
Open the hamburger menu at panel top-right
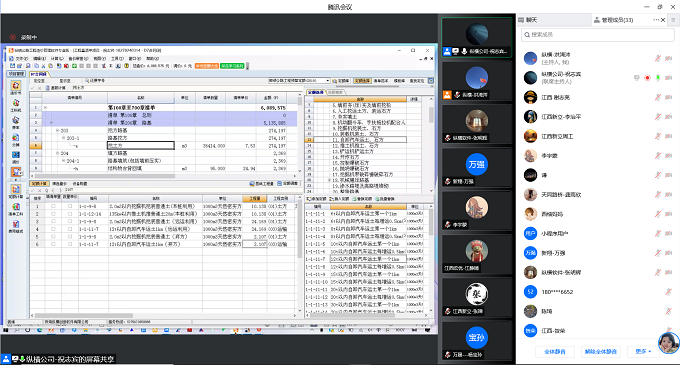673,20
